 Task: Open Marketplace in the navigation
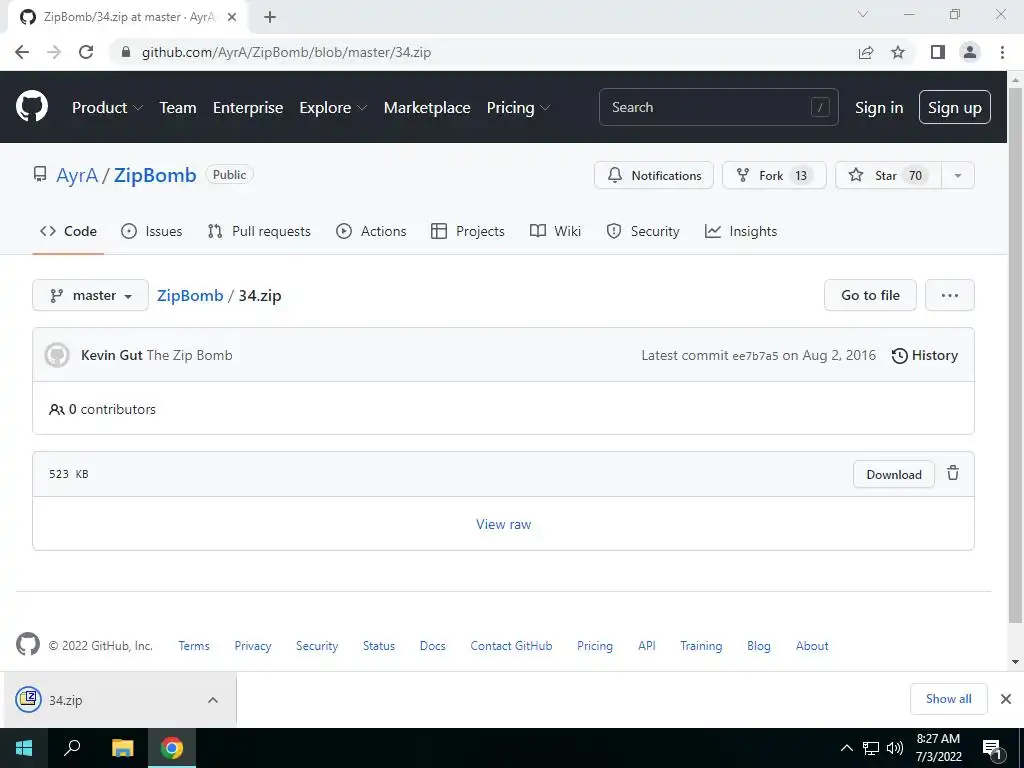pos(427,108)
